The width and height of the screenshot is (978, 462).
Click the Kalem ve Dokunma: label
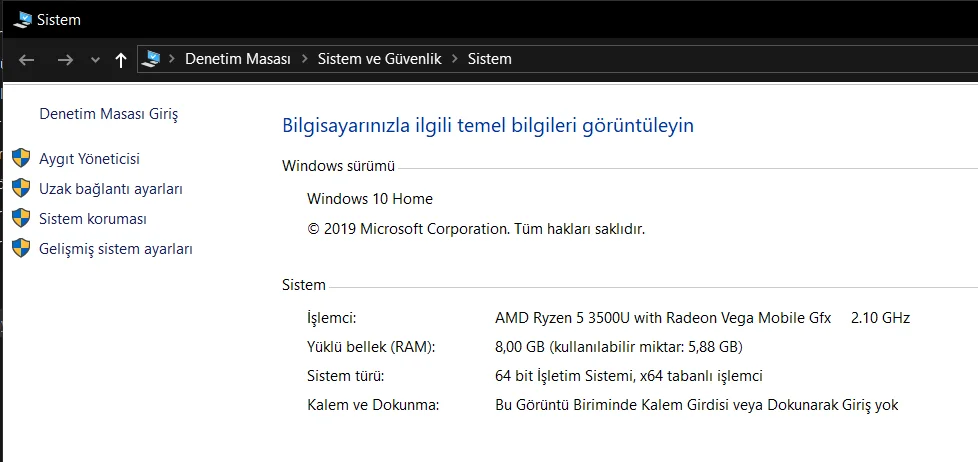click(374, 405)
